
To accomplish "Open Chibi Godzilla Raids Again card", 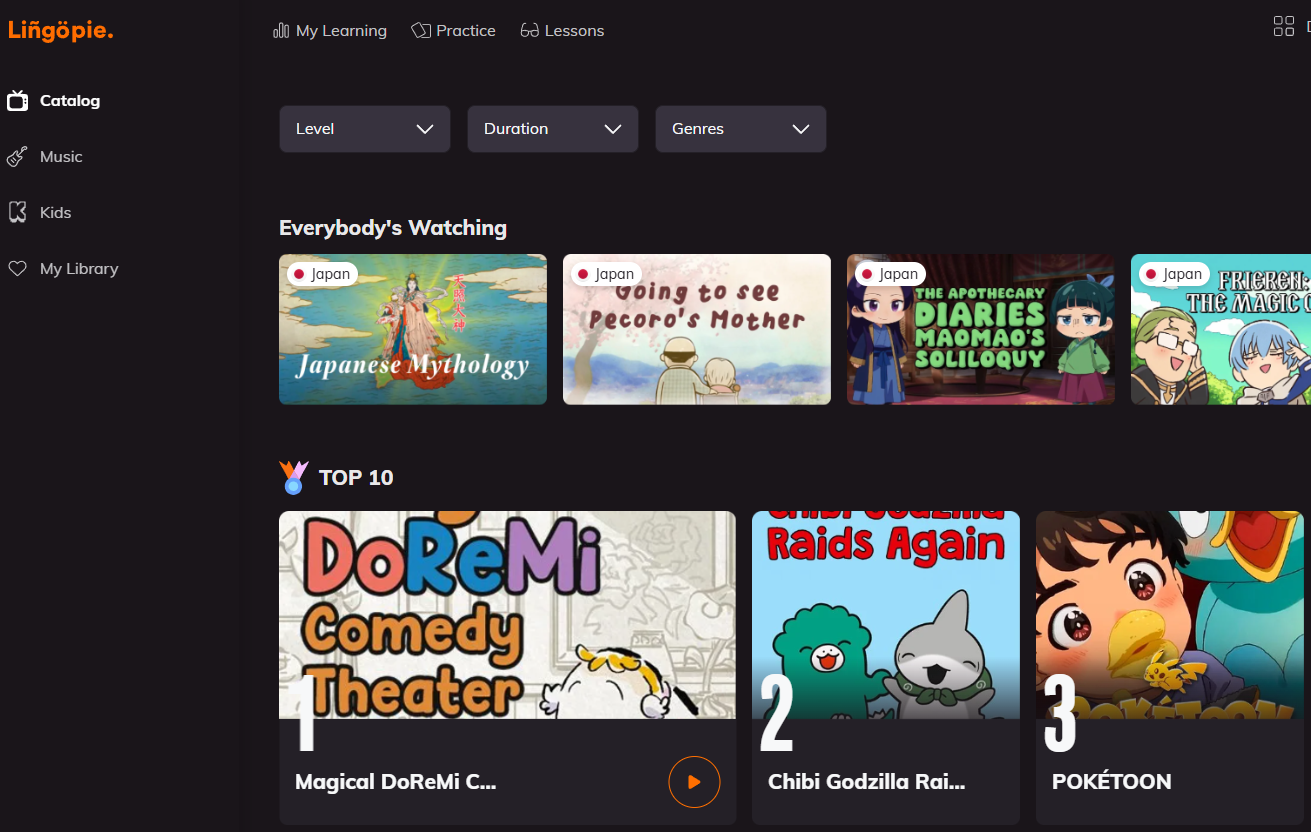I will 885,640.
